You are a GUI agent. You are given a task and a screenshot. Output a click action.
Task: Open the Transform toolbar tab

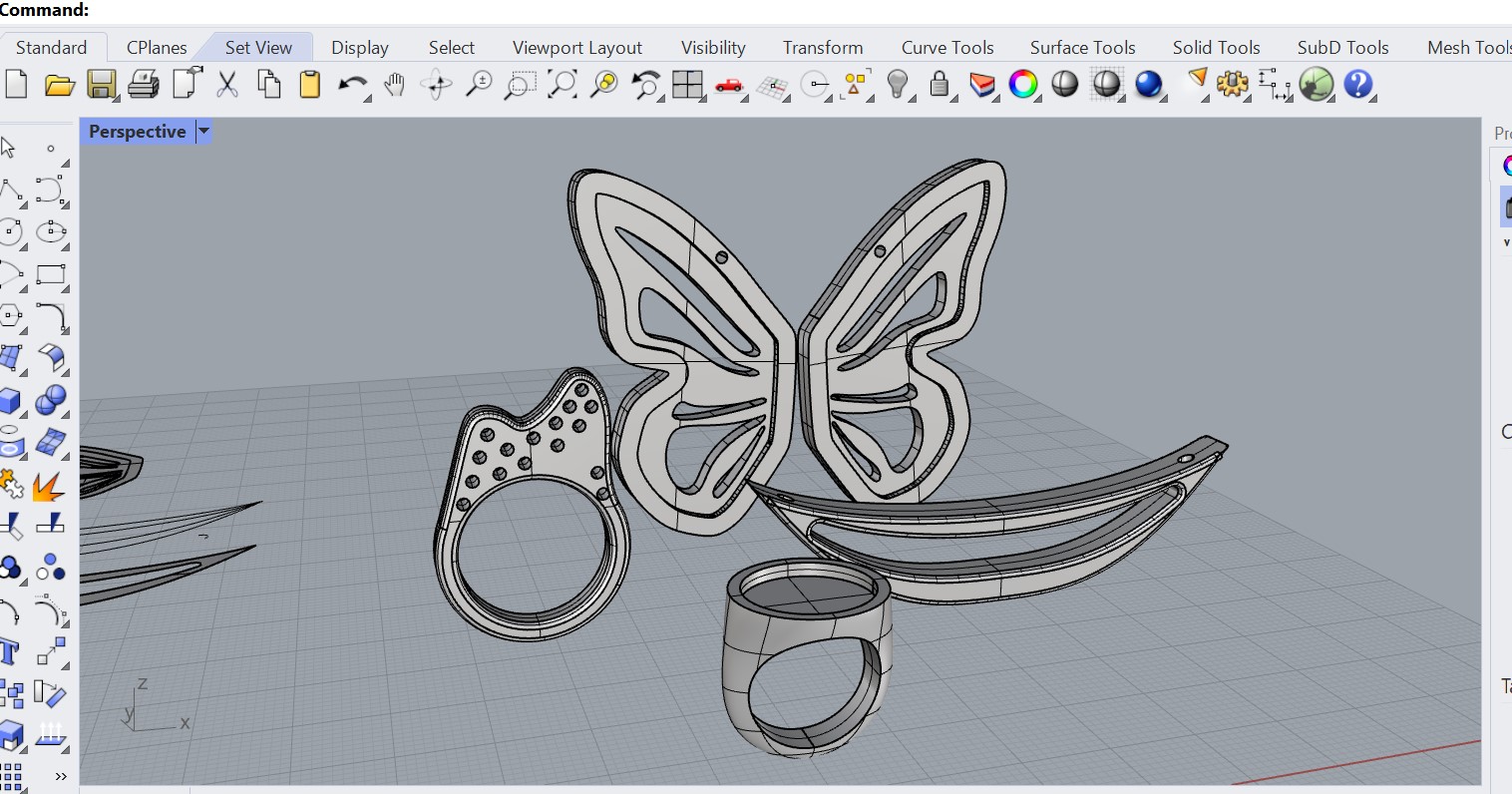[x=823, y=47]
